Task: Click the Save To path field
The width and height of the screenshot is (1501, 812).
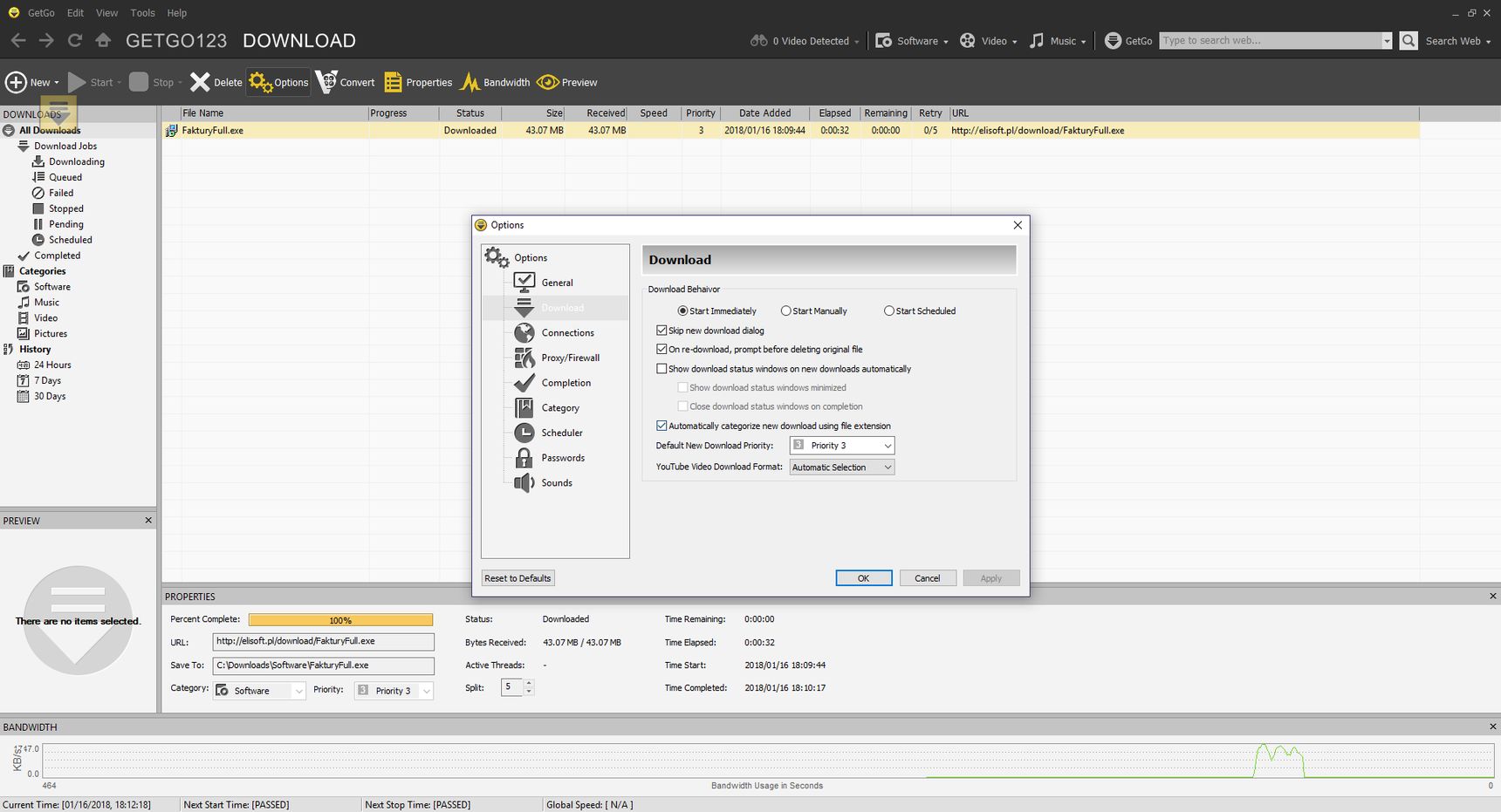Action: point(323,665)
